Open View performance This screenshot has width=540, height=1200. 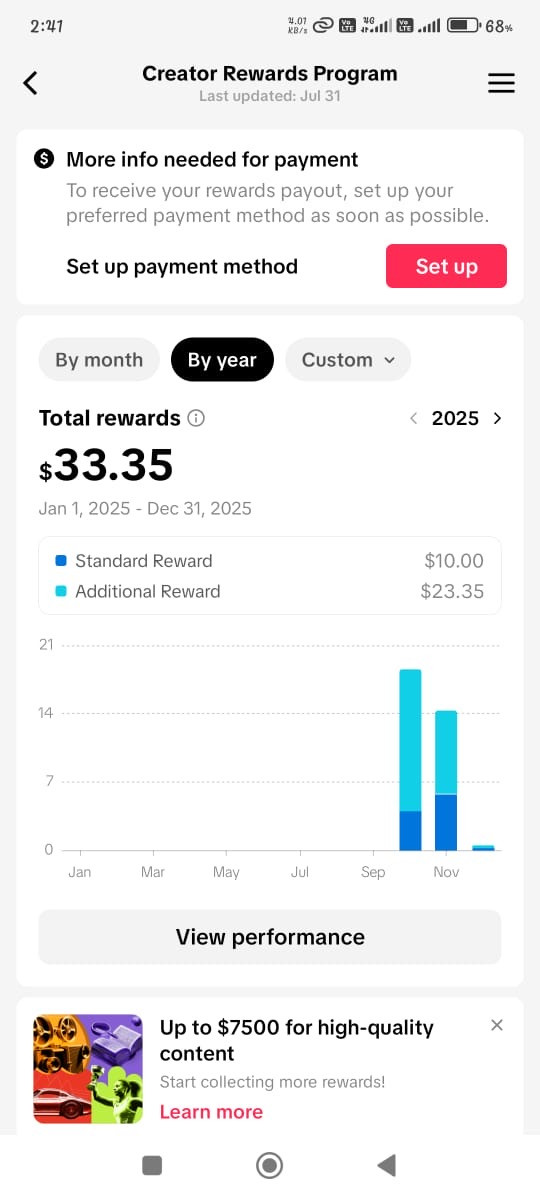(270, 937)
